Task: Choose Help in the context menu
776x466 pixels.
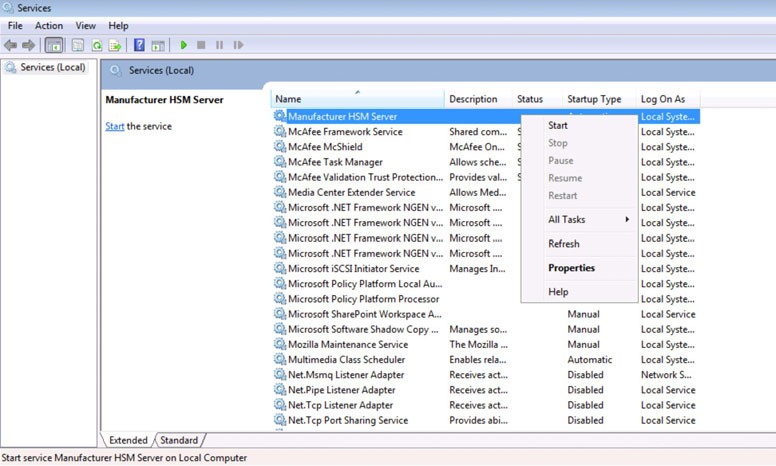Action: point(579,292)
